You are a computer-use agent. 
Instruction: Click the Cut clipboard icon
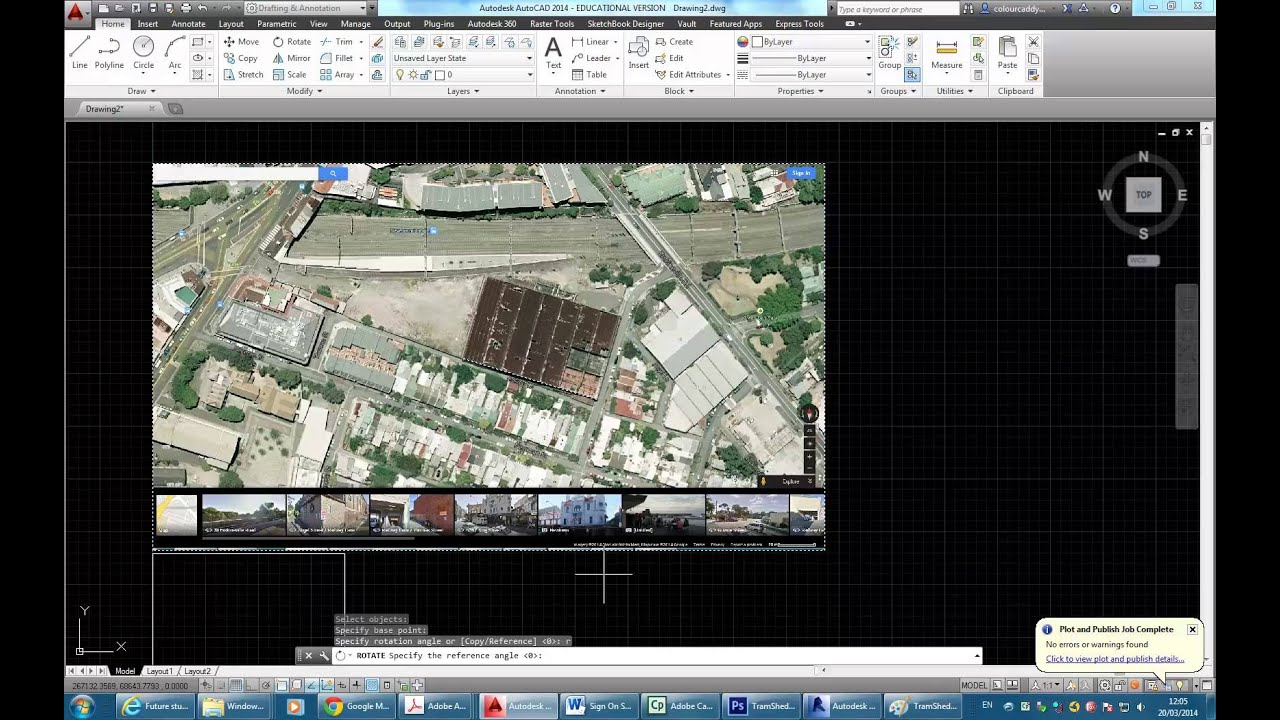click(1033, 42)
